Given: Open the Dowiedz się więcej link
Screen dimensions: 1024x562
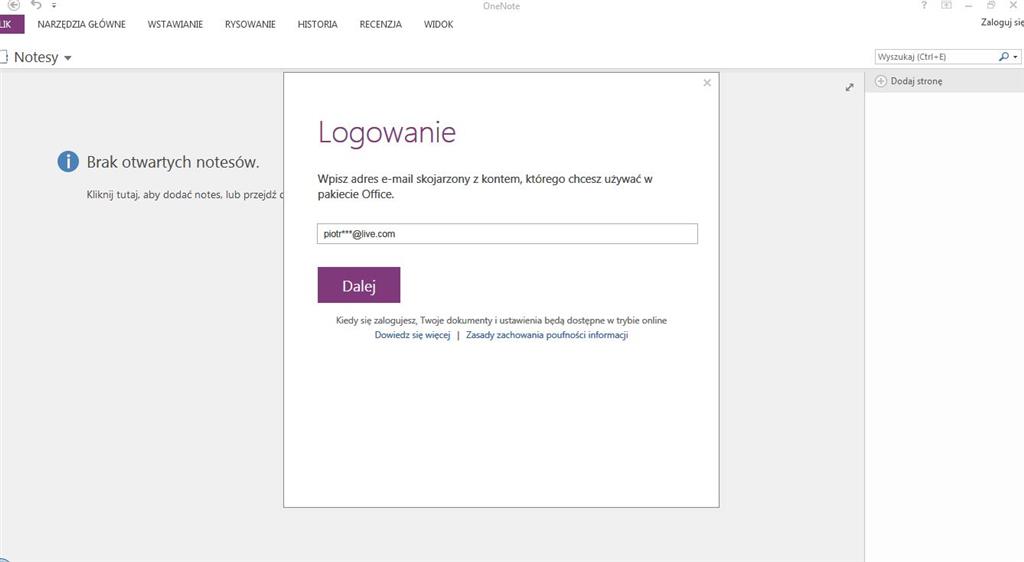Looking at the screenshot, I should (x=412, y=335).
